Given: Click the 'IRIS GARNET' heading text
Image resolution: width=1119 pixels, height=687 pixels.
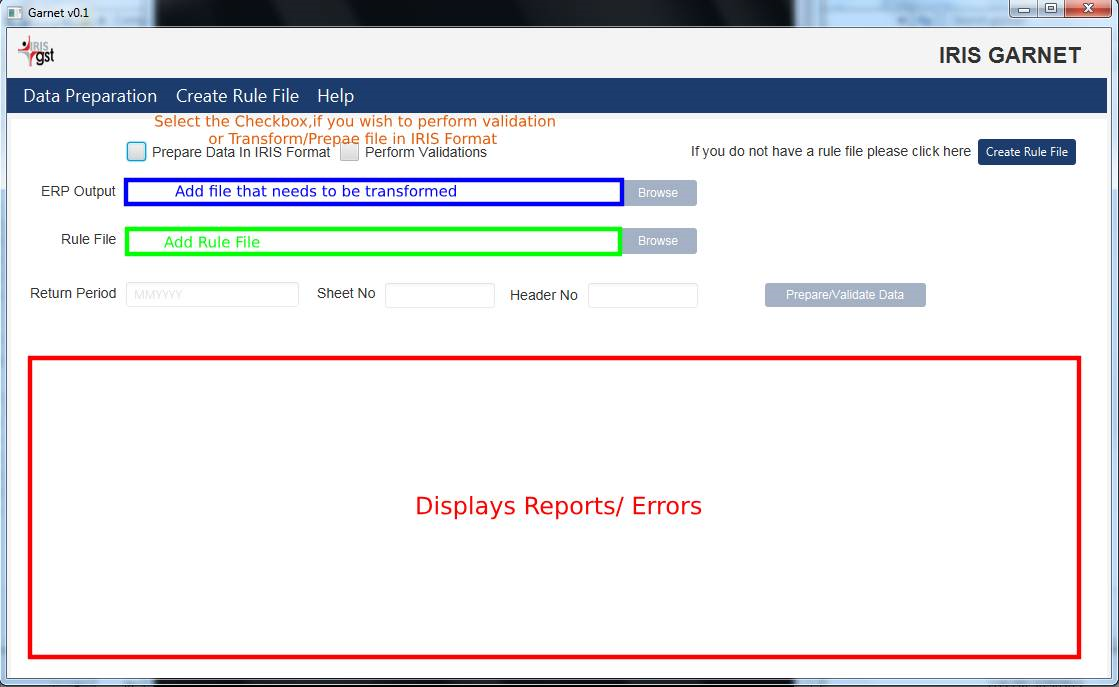Looking at the screenshot, I should click(1010, 55).
